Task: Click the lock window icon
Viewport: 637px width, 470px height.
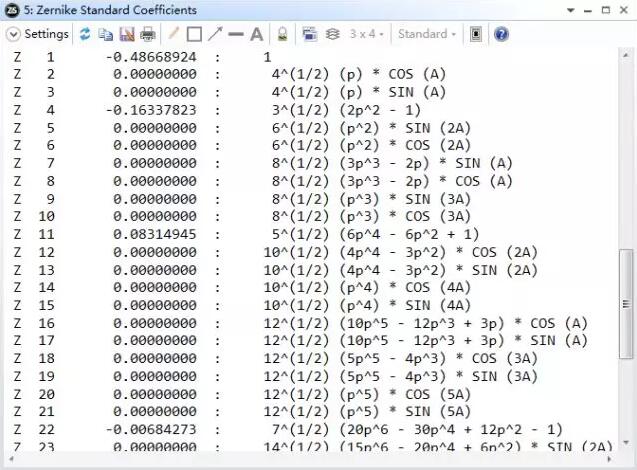Action: (x=282, y=34)
